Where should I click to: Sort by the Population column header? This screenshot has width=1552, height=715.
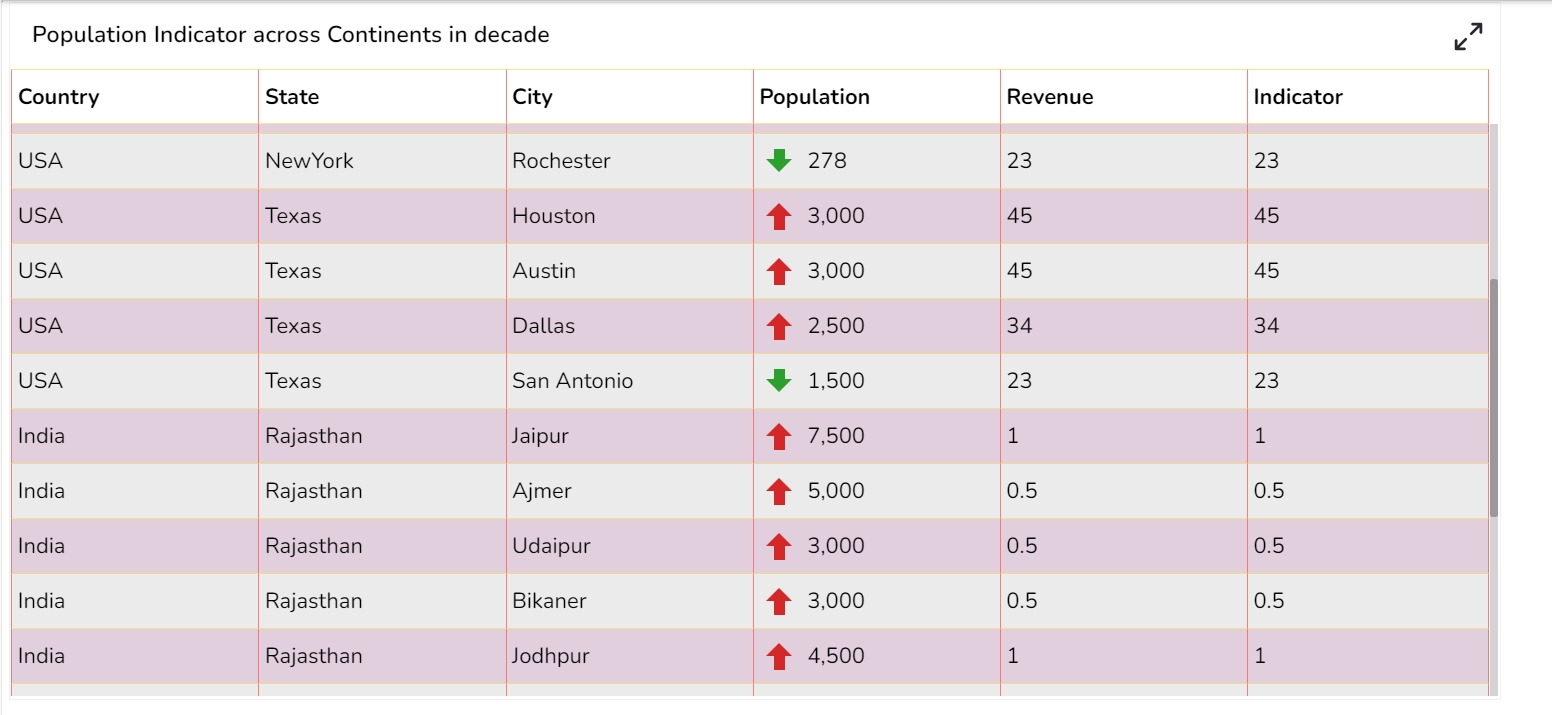point(814,97)
